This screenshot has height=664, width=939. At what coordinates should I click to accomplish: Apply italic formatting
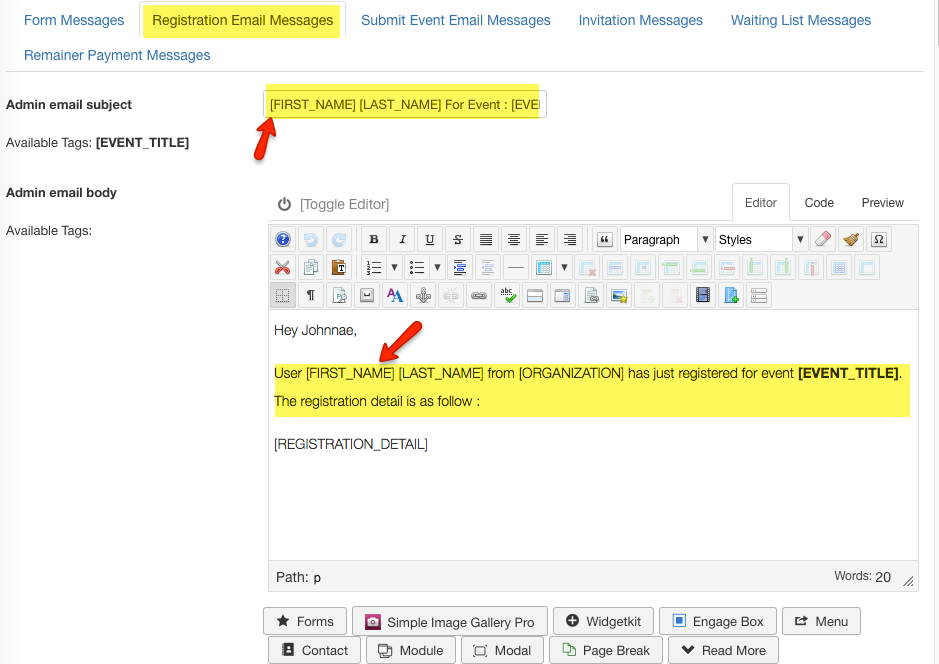point(402,239)
